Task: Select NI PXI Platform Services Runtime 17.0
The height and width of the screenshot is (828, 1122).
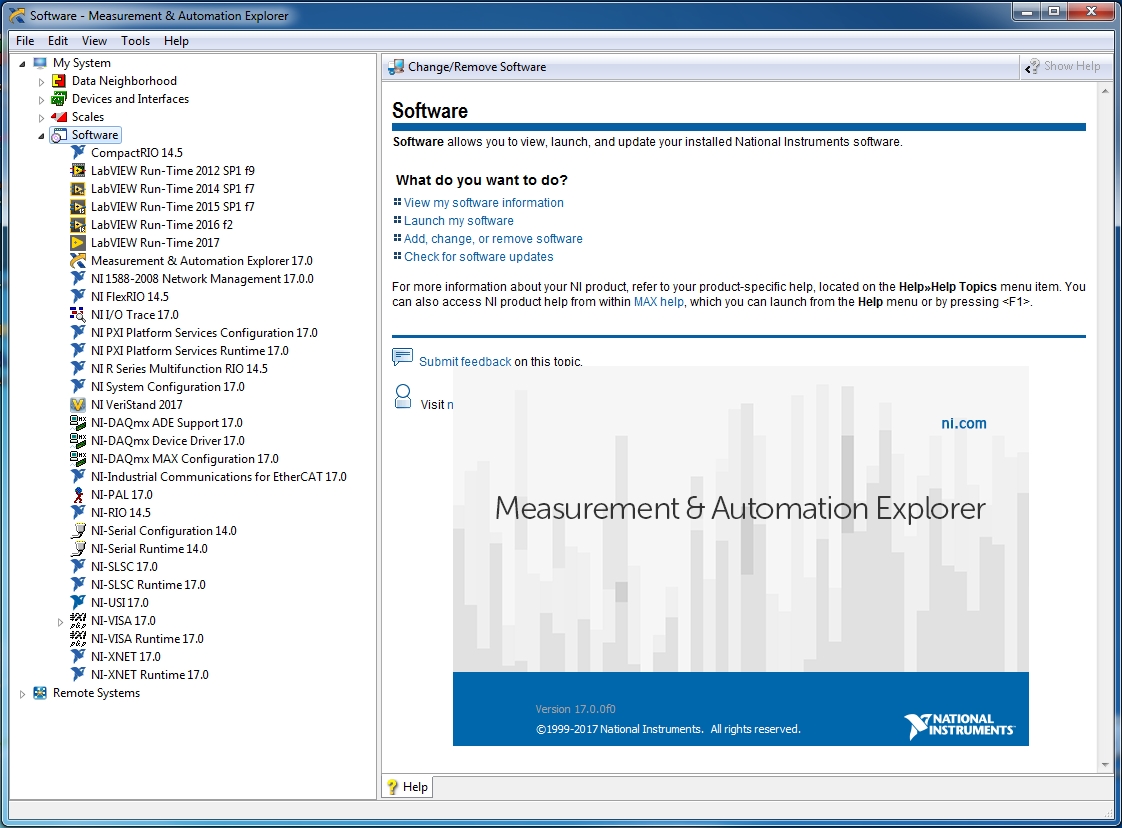Action: pyautogui.click(x=190, y=351)
